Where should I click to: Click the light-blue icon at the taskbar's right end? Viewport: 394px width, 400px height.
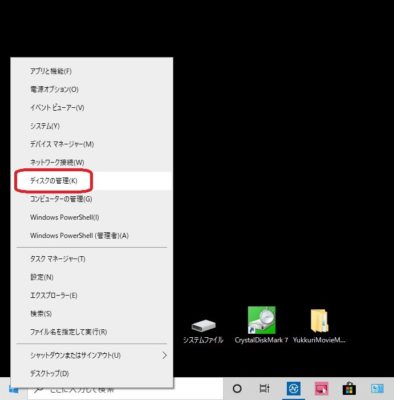[378, 389]
